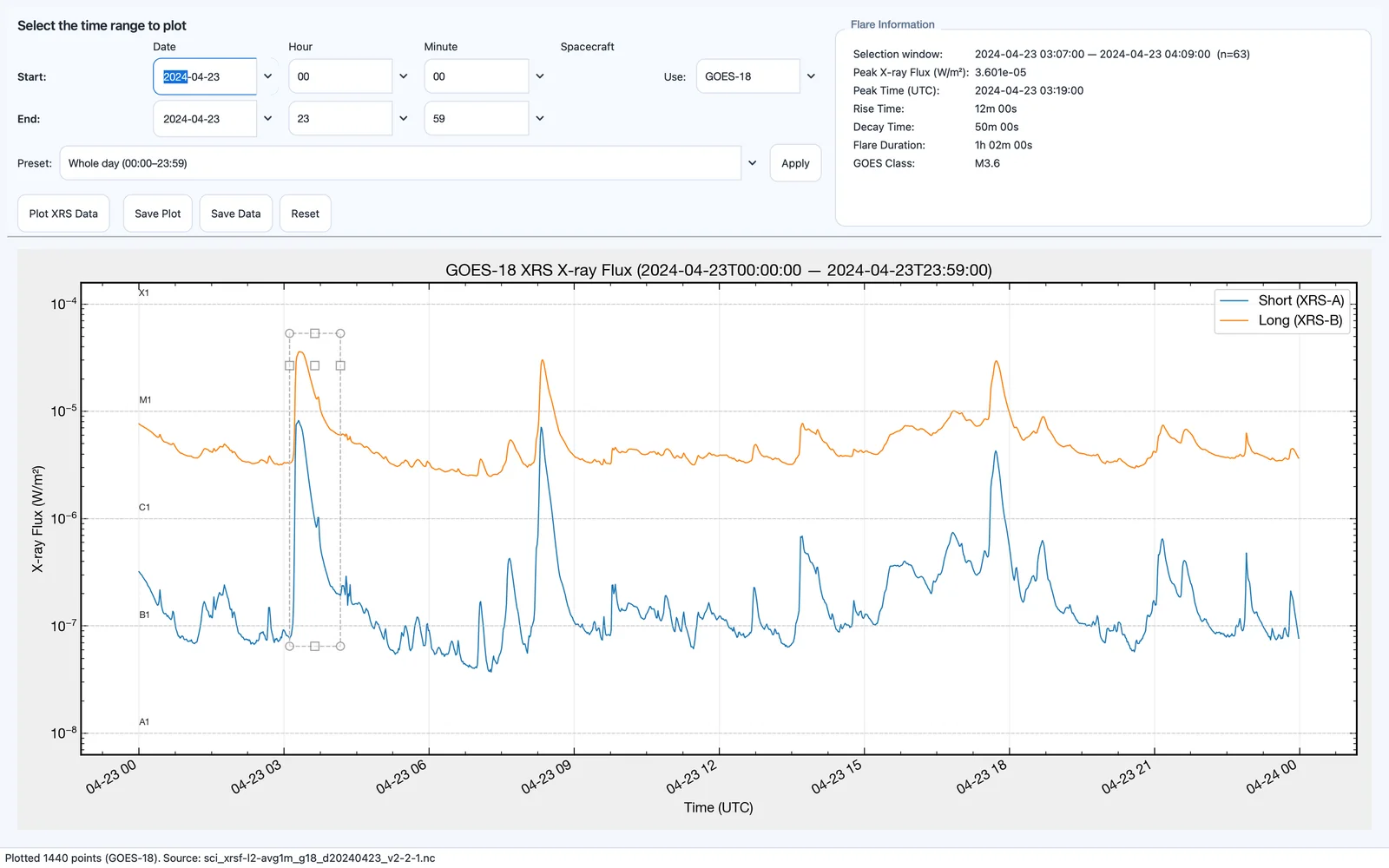Expand the End date dropdown arrow

pos(268,118)
